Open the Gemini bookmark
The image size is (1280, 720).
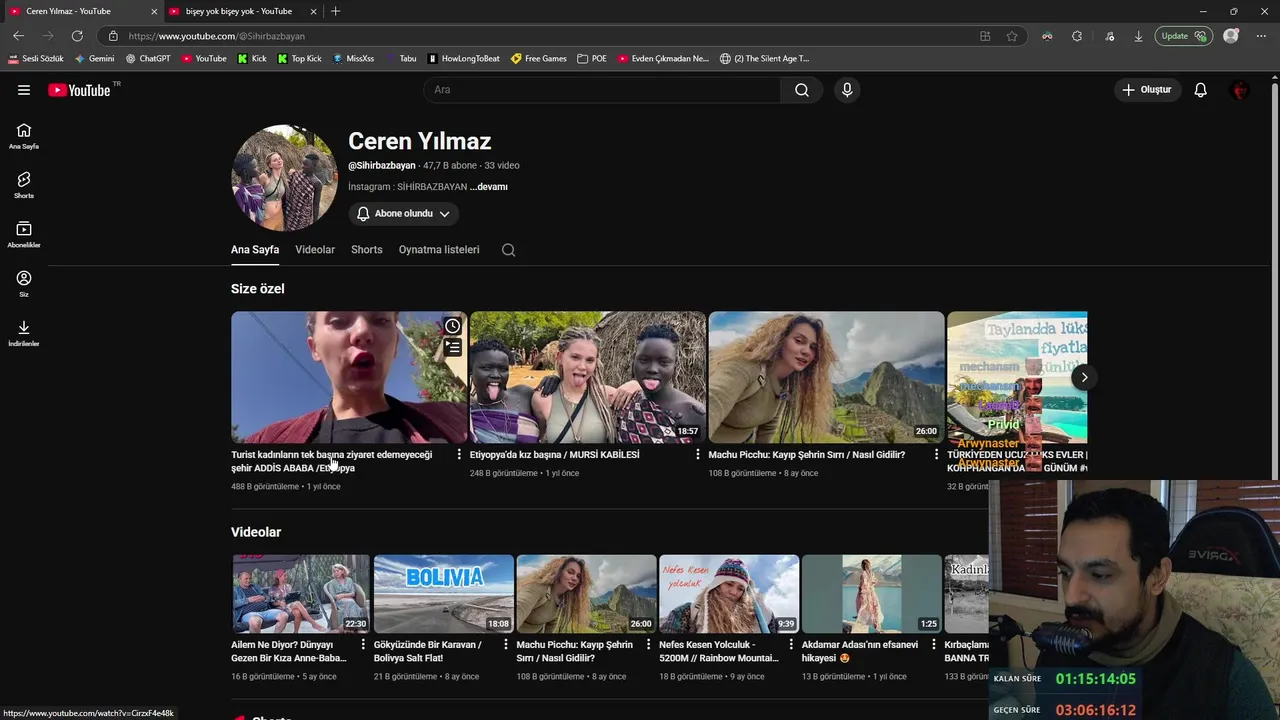[x=95, y=59]
